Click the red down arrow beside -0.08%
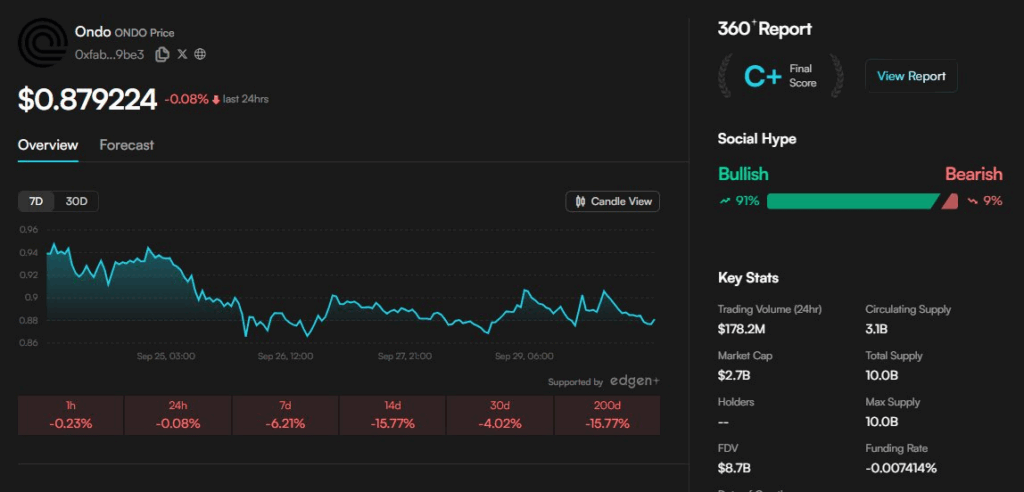1024x492 pixels. tap(215, 99)
